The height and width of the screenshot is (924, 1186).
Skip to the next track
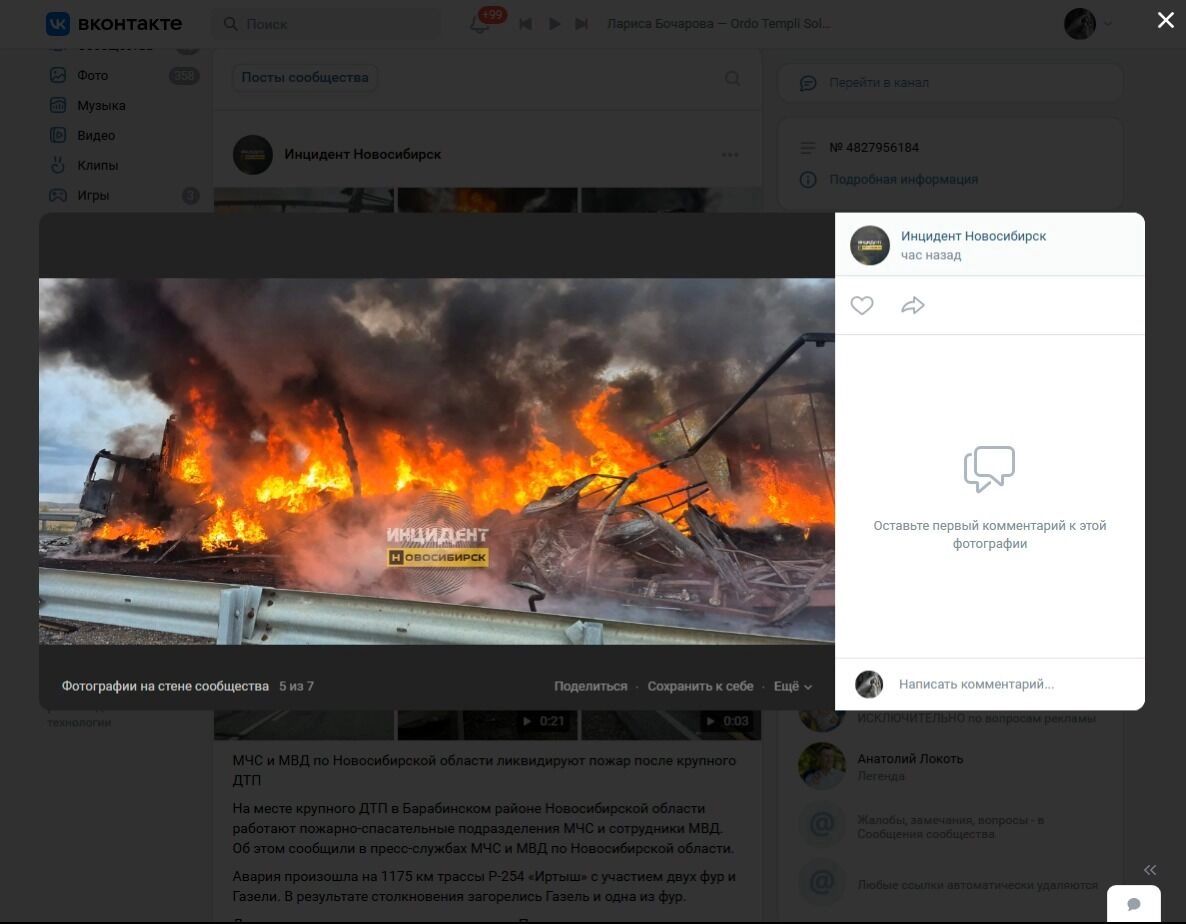[x=581, y=24]
